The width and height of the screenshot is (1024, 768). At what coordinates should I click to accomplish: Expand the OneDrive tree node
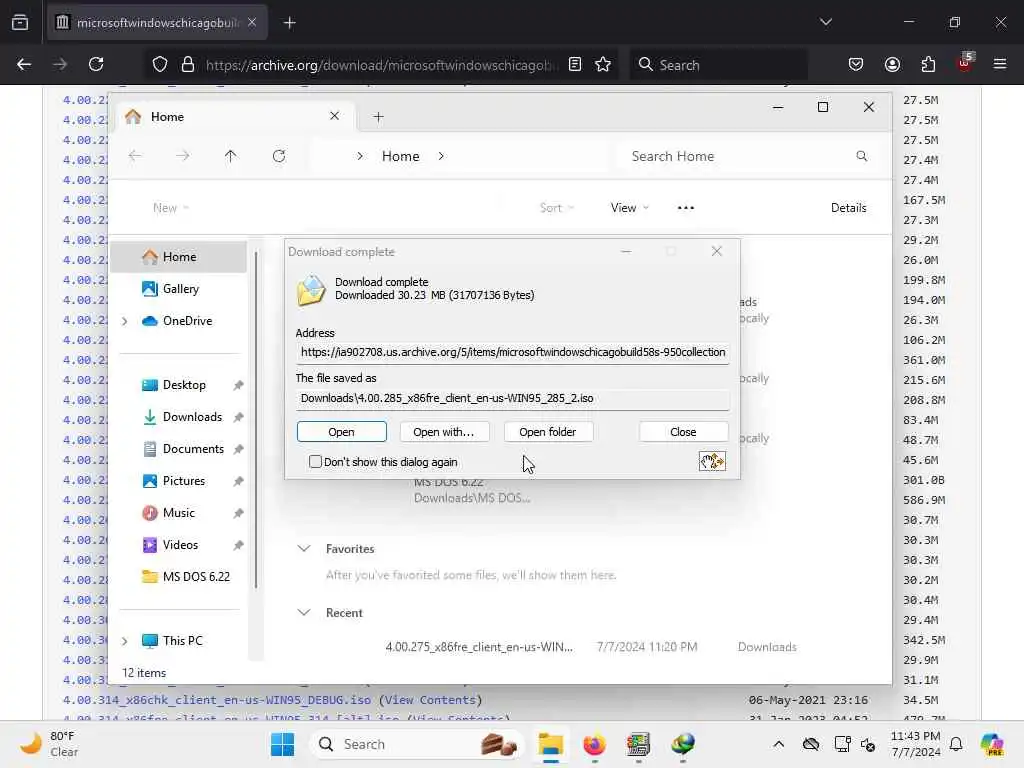pyautogui.click(x=125, y=321)
